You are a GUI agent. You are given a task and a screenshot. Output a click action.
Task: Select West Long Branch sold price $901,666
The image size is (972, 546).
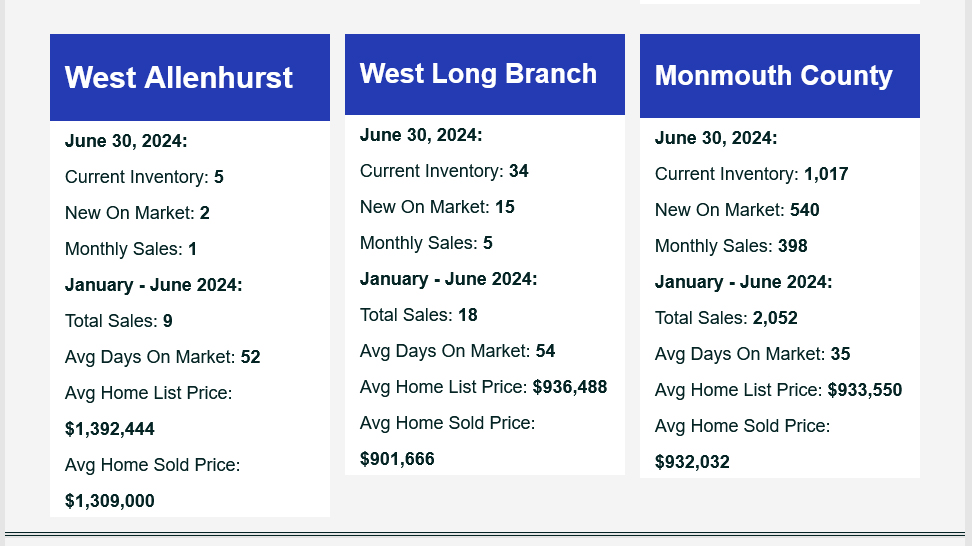[x=397, y=459]
